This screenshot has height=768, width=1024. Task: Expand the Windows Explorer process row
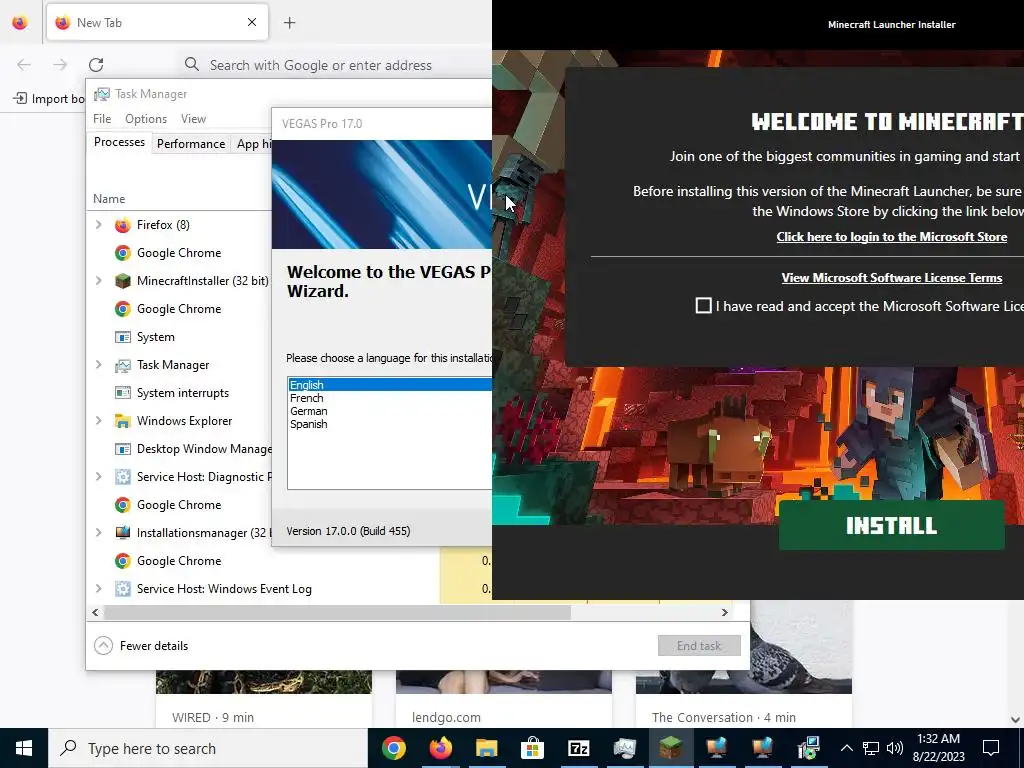(99, 421)
